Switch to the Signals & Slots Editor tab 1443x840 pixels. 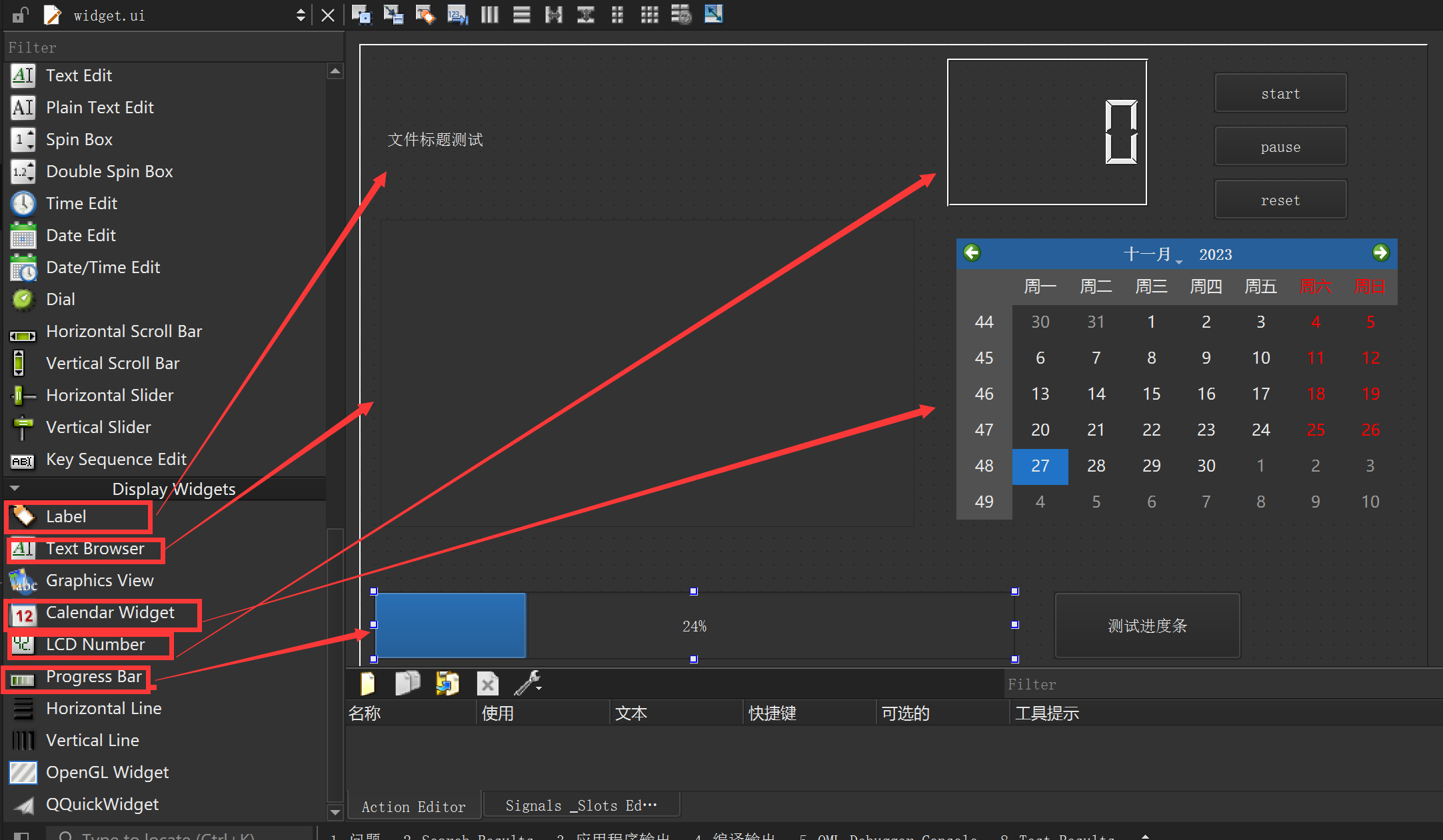581,805
